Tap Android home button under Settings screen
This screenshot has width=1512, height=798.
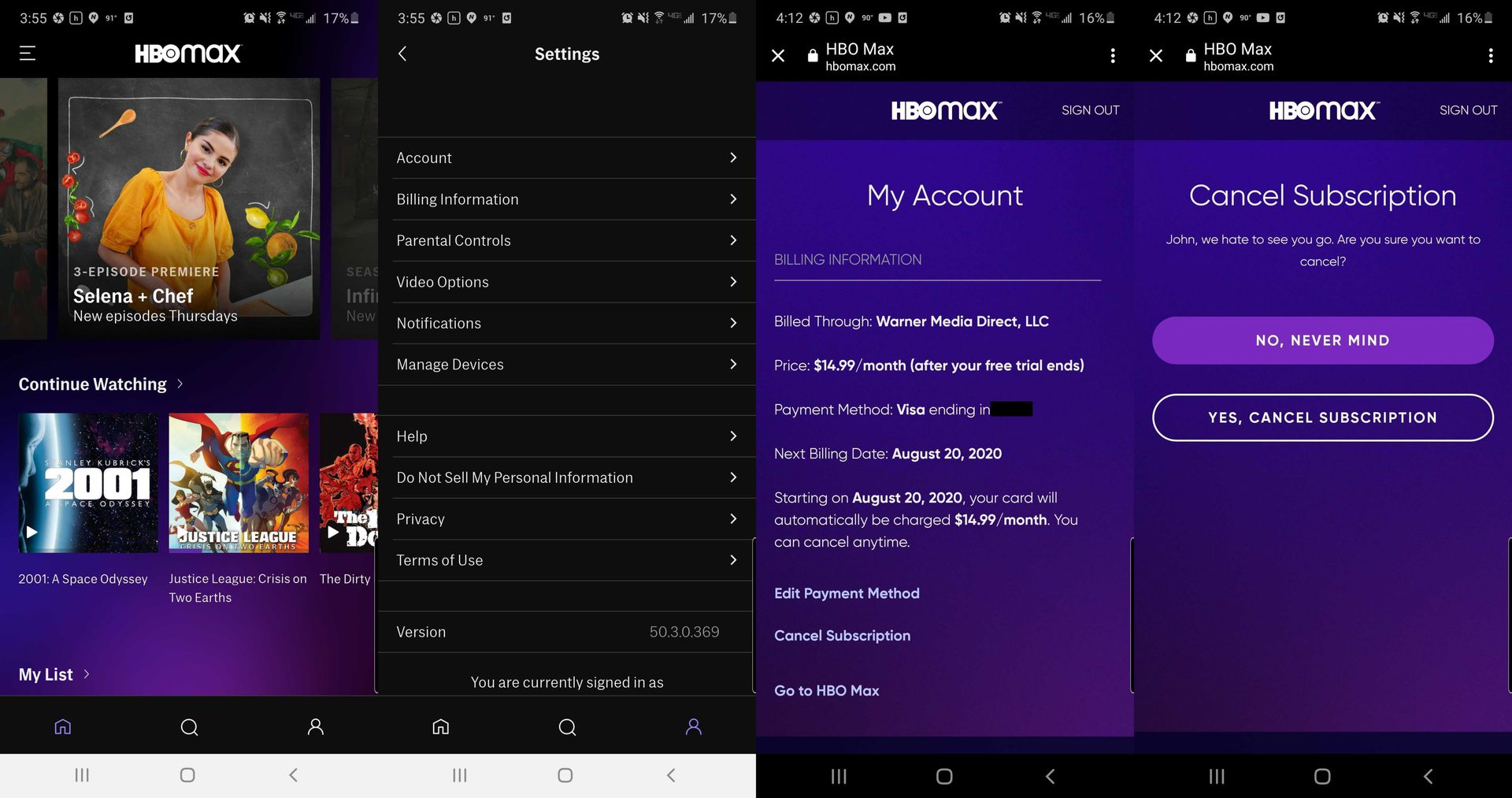pos(565,775)
